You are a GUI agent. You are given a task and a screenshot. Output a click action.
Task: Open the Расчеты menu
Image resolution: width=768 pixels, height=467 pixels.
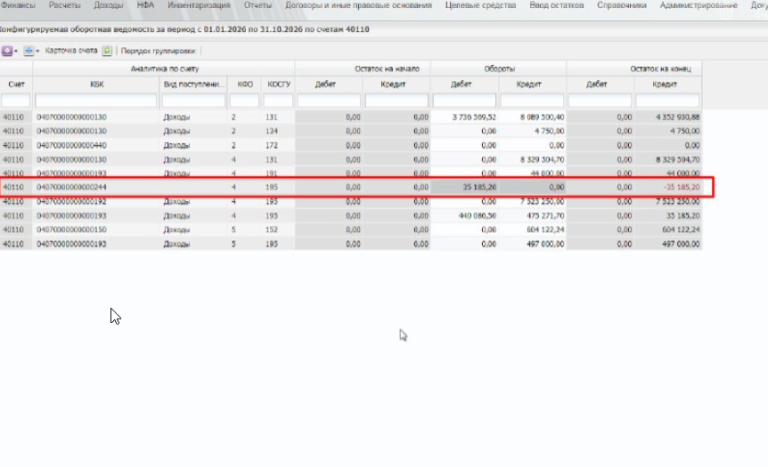point(65,5)
